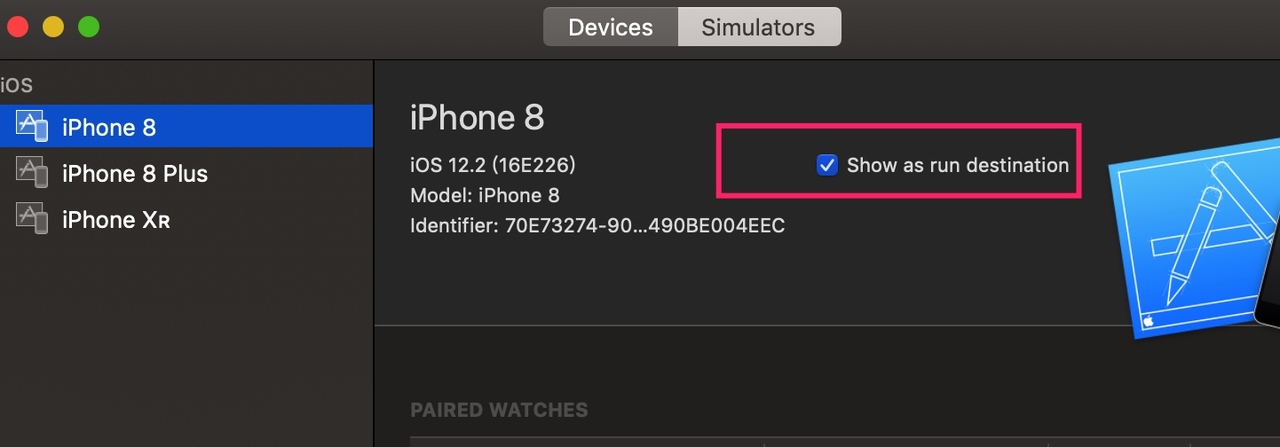The image size is (1280, 447).
Task: Click the iOS section header in sidebar
Action: pyautogui.click(x=17, y=87)
